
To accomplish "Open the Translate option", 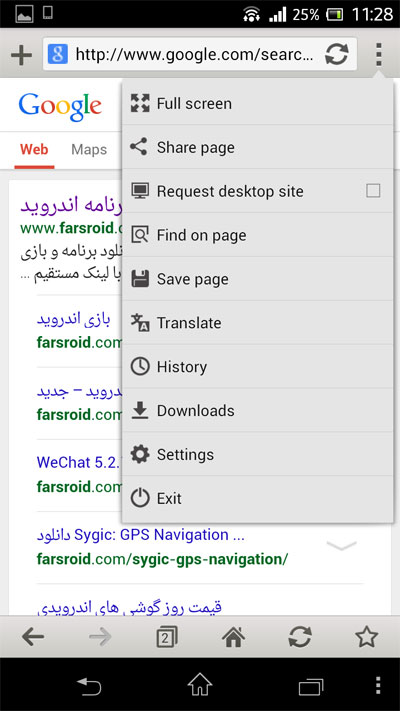I will 258,323.
